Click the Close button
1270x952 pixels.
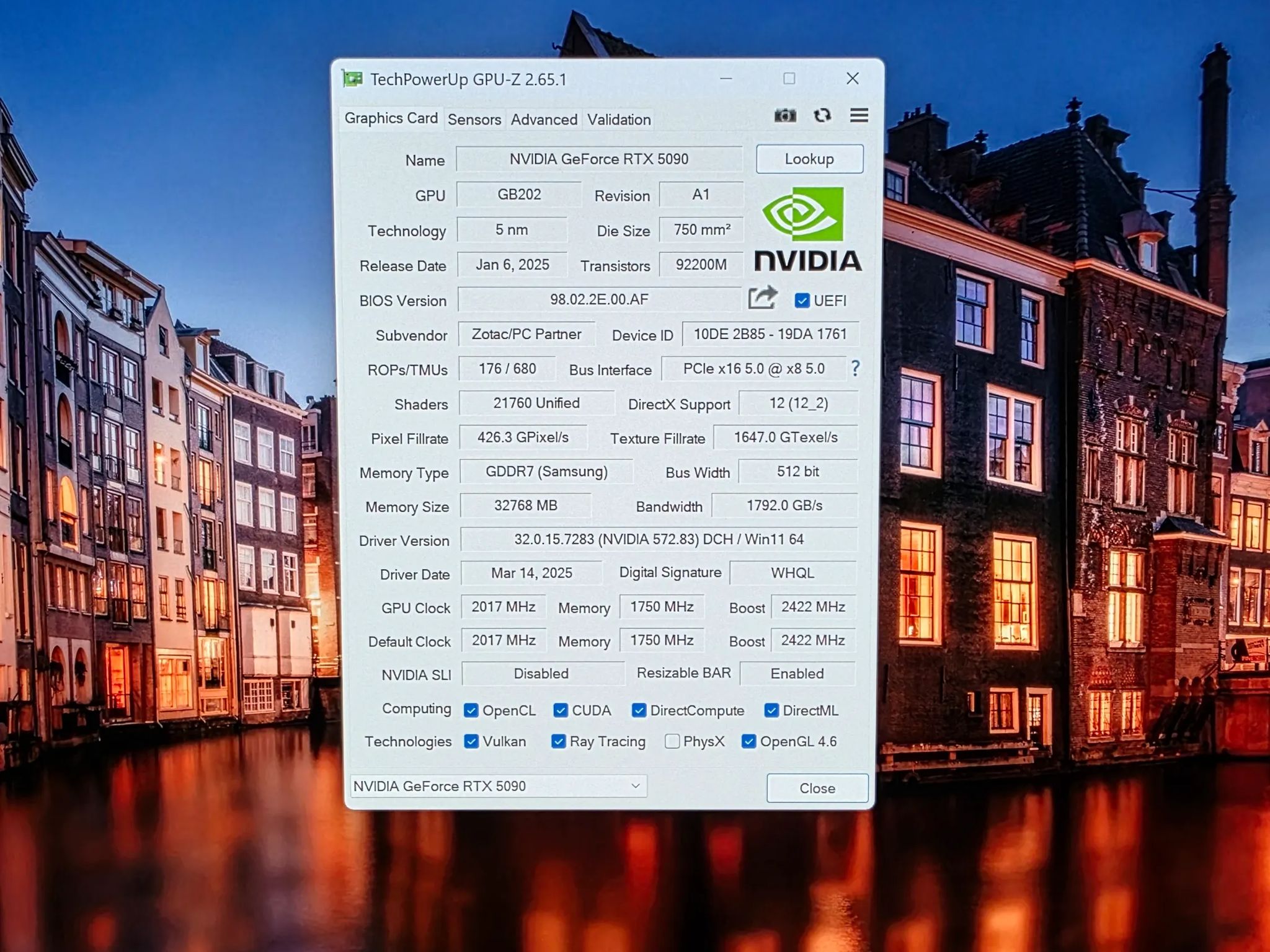click(817, 788)
